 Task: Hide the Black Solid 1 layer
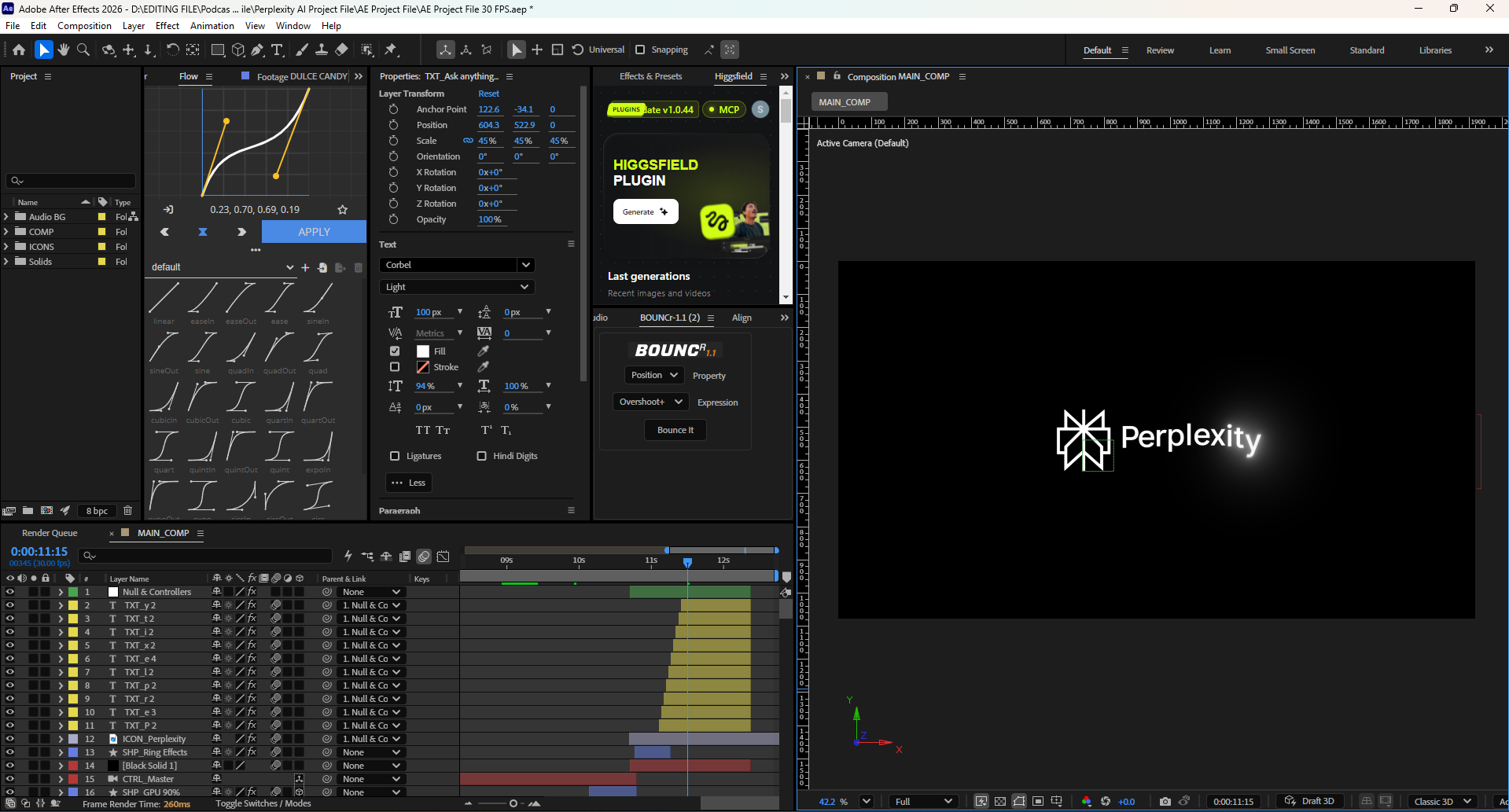pyautogui.click(x=9, y=766)
